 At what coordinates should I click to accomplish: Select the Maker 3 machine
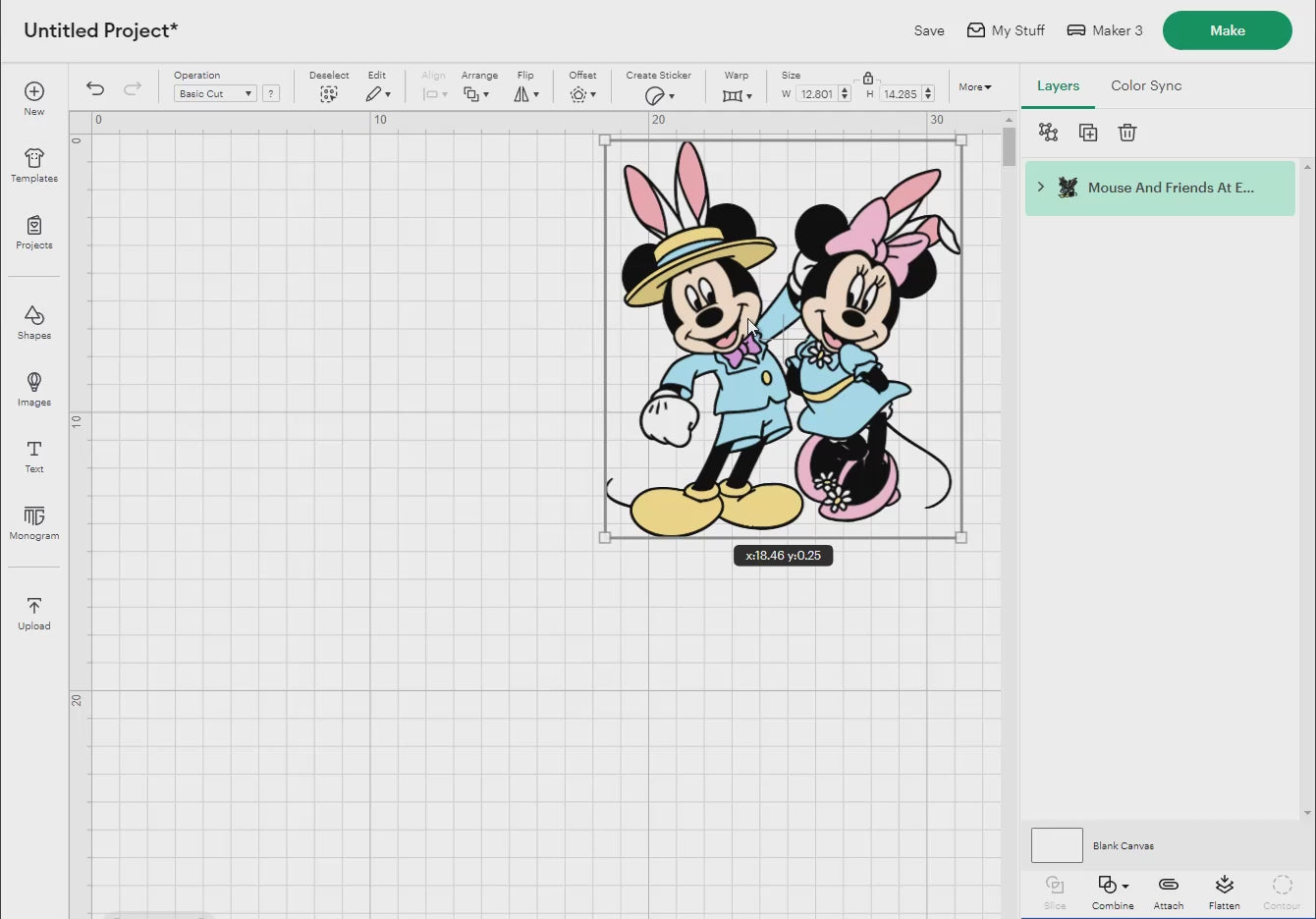coord(1105,30)
